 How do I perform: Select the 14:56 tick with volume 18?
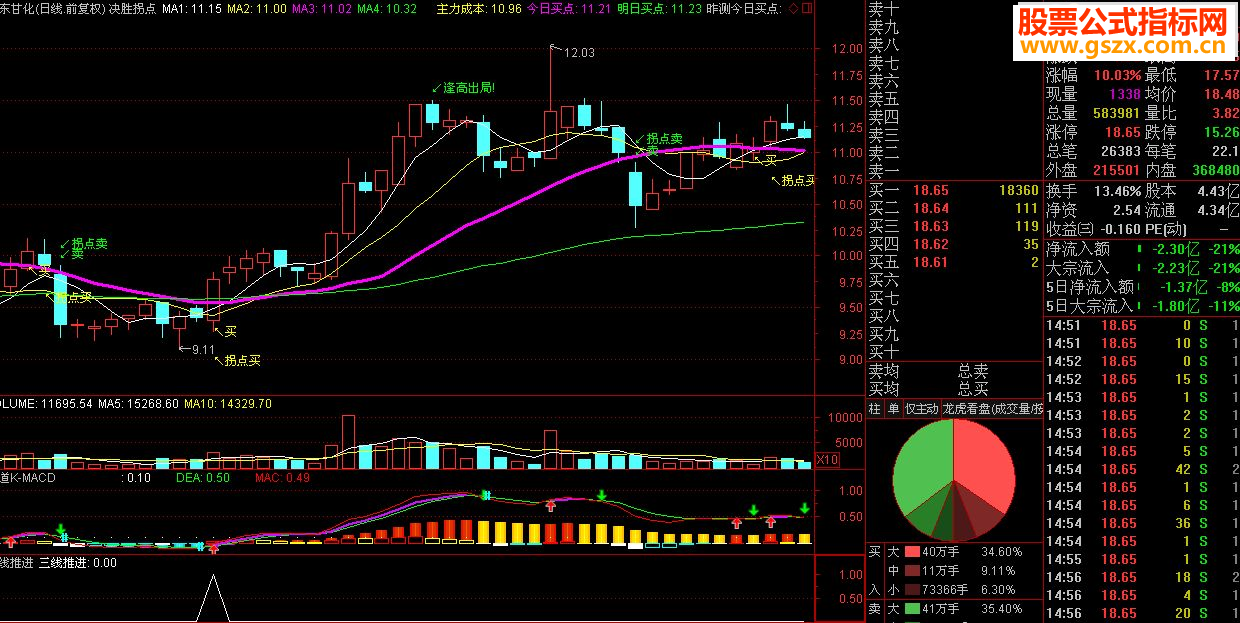coord(1142,577)
